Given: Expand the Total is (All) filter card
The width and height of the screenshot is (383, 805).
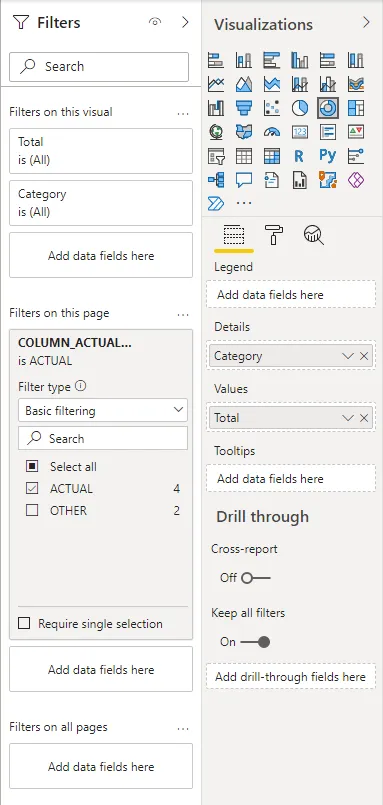Looking at the screenshot, I should (x=101, y=151).
